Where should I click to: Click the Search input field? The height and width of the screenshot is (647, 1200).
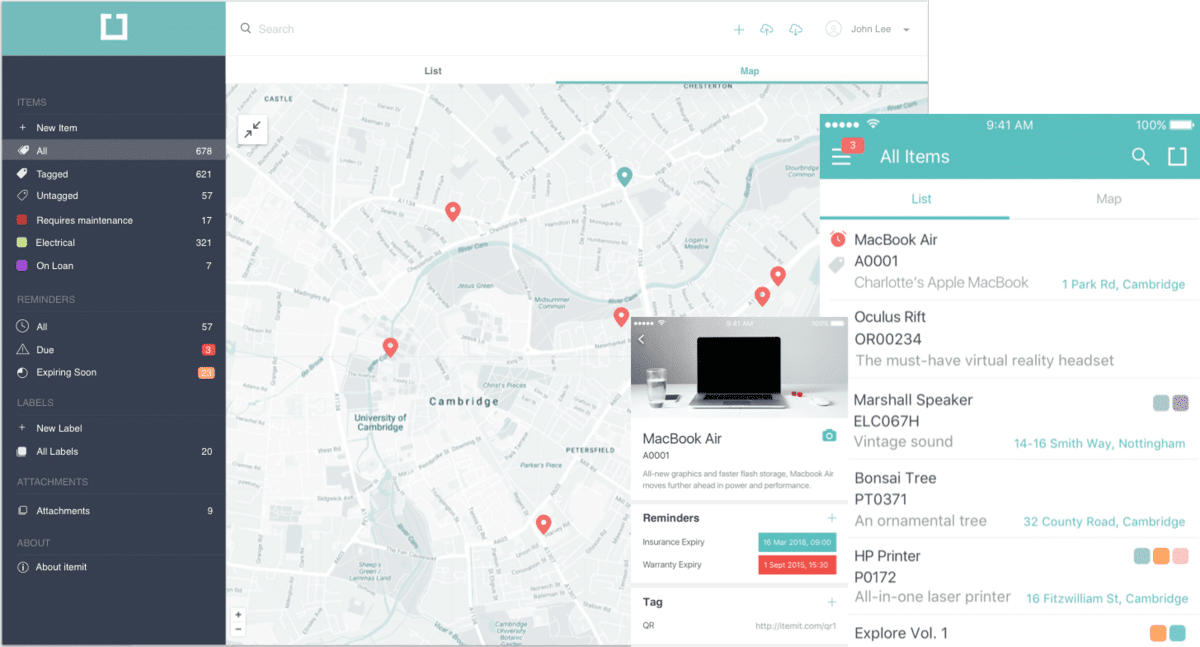coord(400,30)
